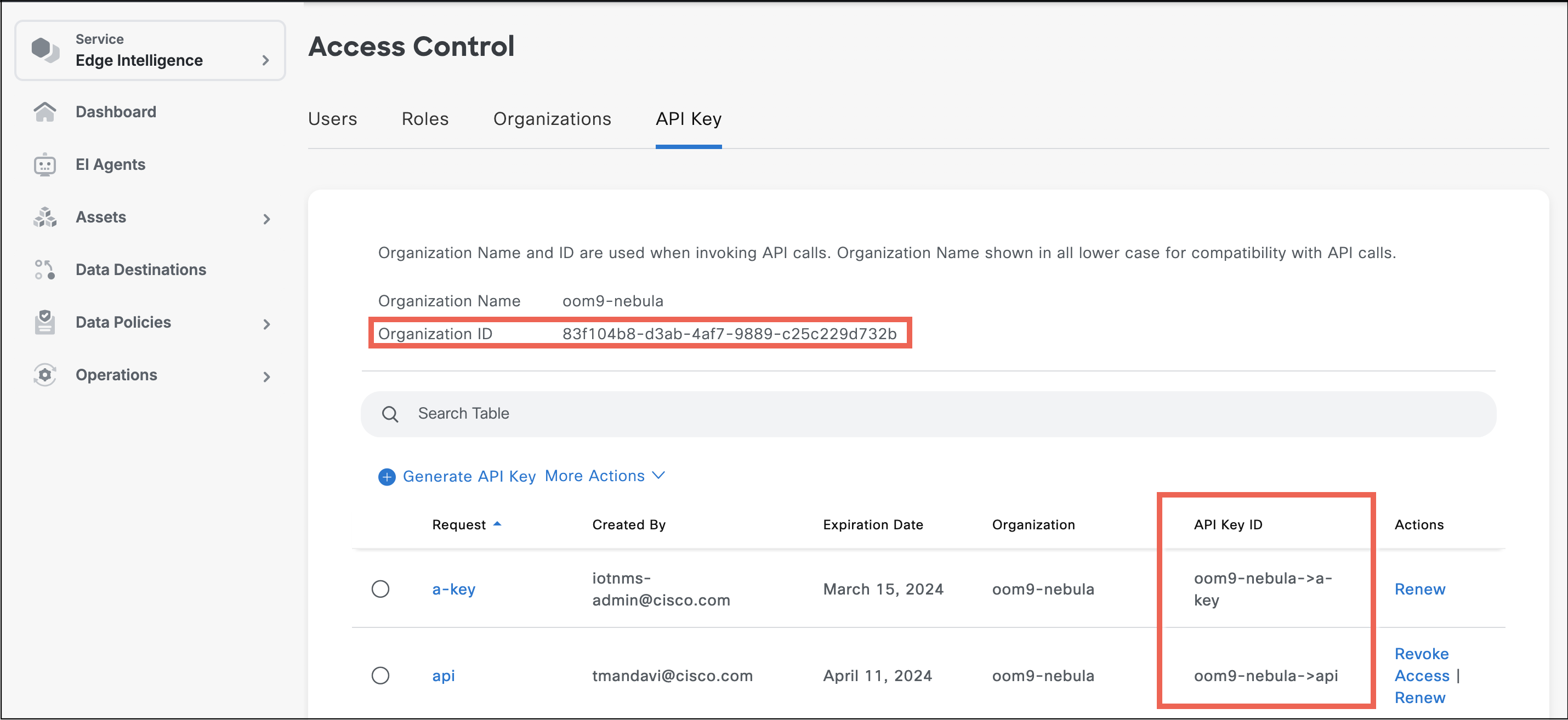Switch to the Users tab

(332, 118)
